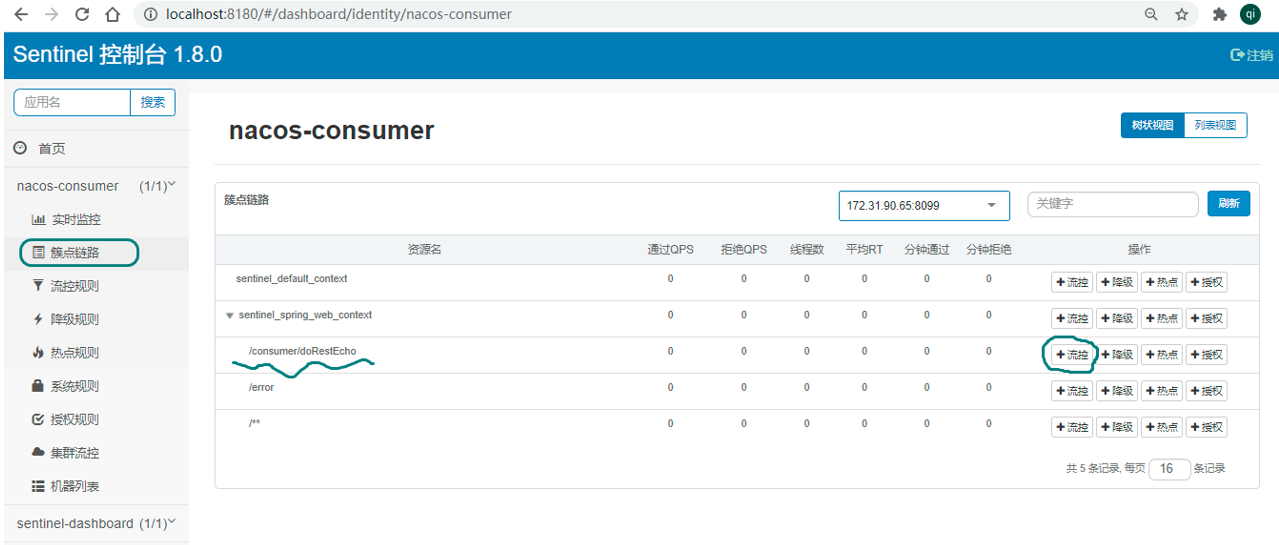Select /consumer/doRestEcho resource name

click(x=302, y=351)
